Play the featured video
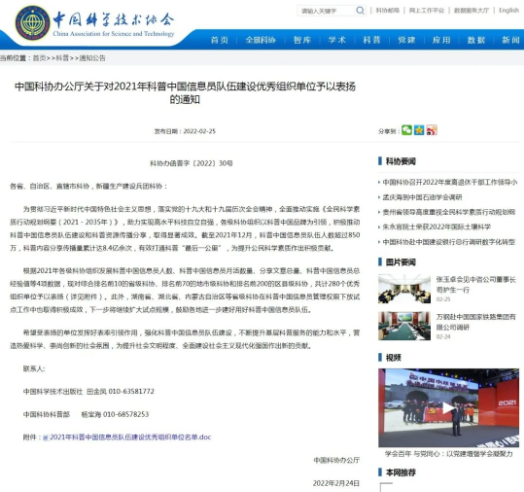This screenshot has width=524, height=492. 448,408
